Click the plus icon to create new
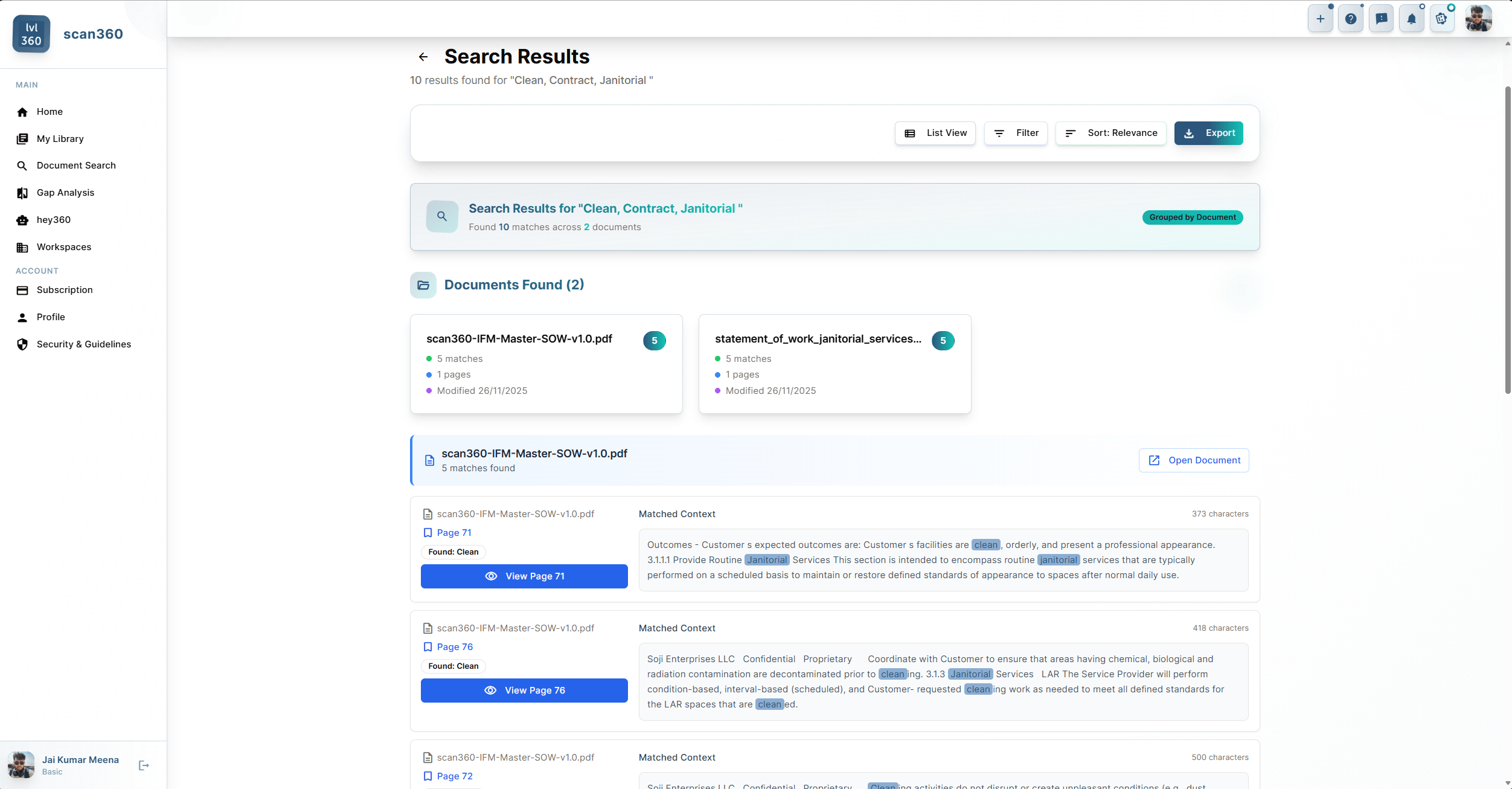The image size is (1512, 789). point(1320,18)
